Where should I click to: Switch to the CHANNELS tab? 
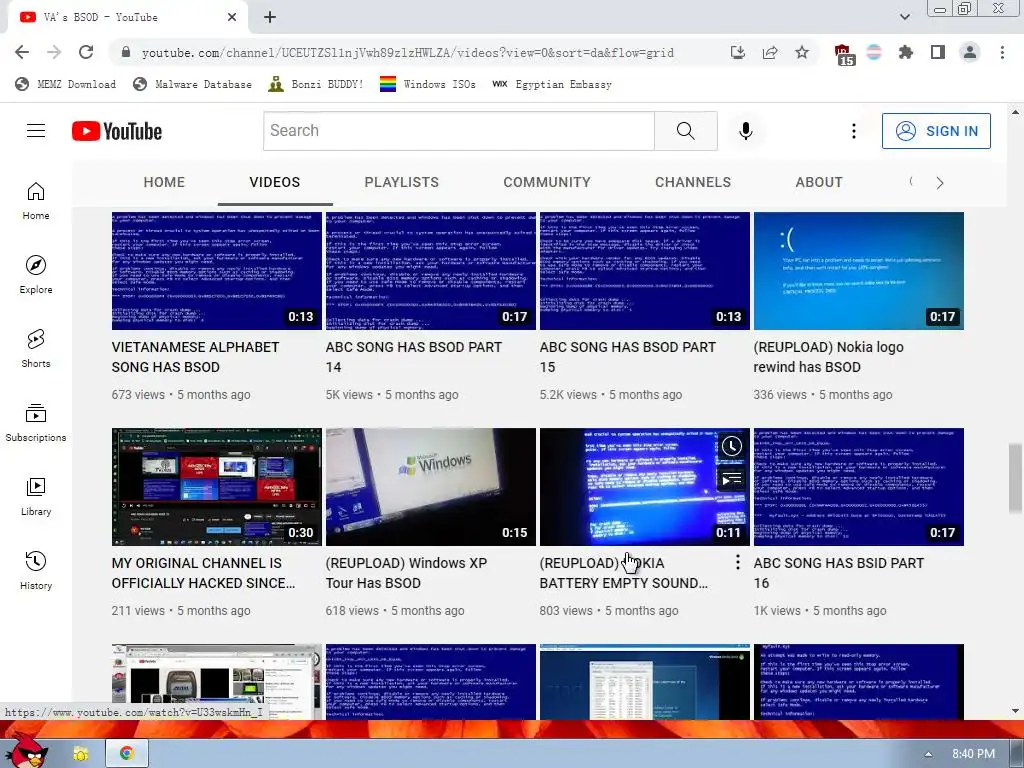coord(693,182)
